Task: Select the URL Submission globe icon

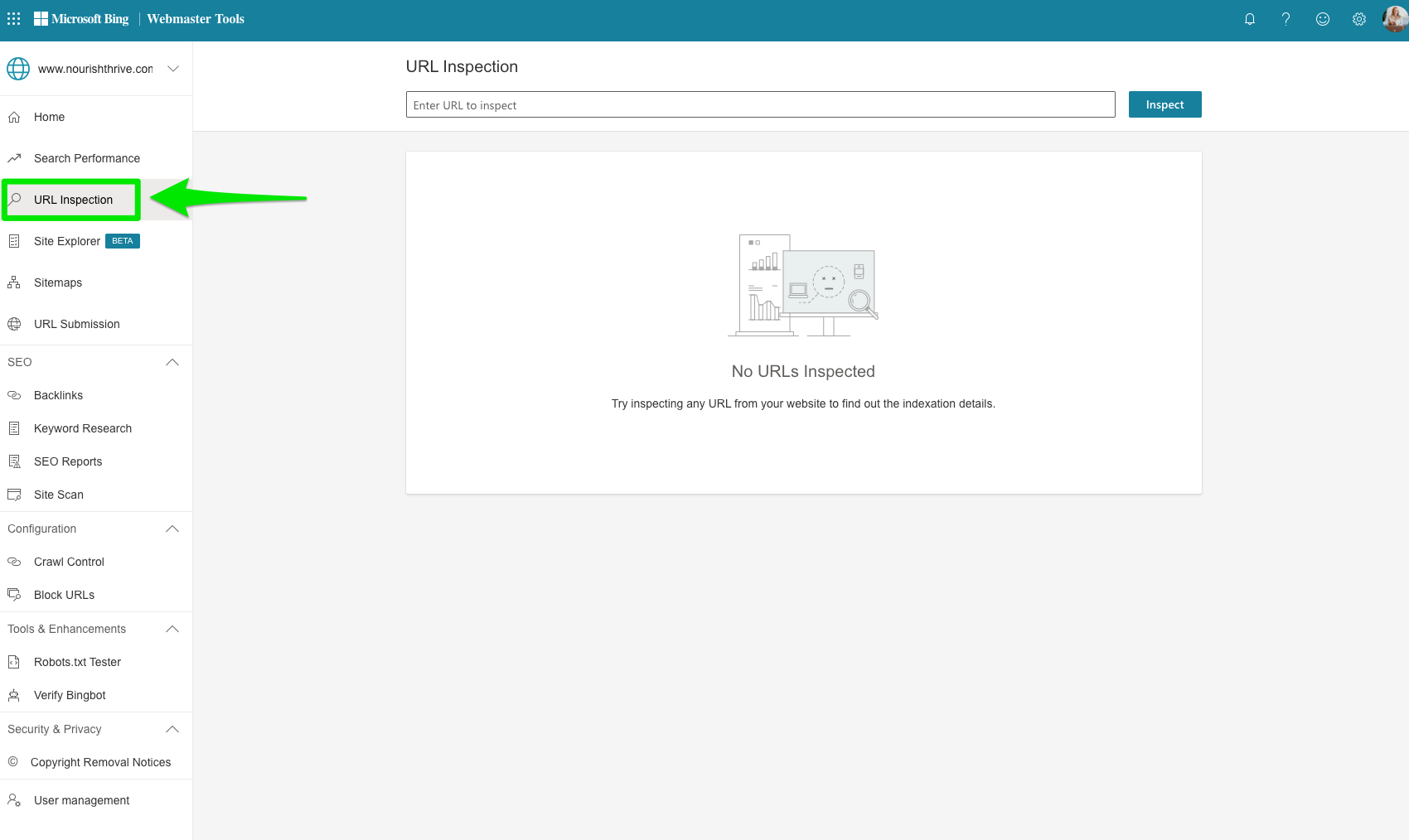Action: [x=14, y=323]
